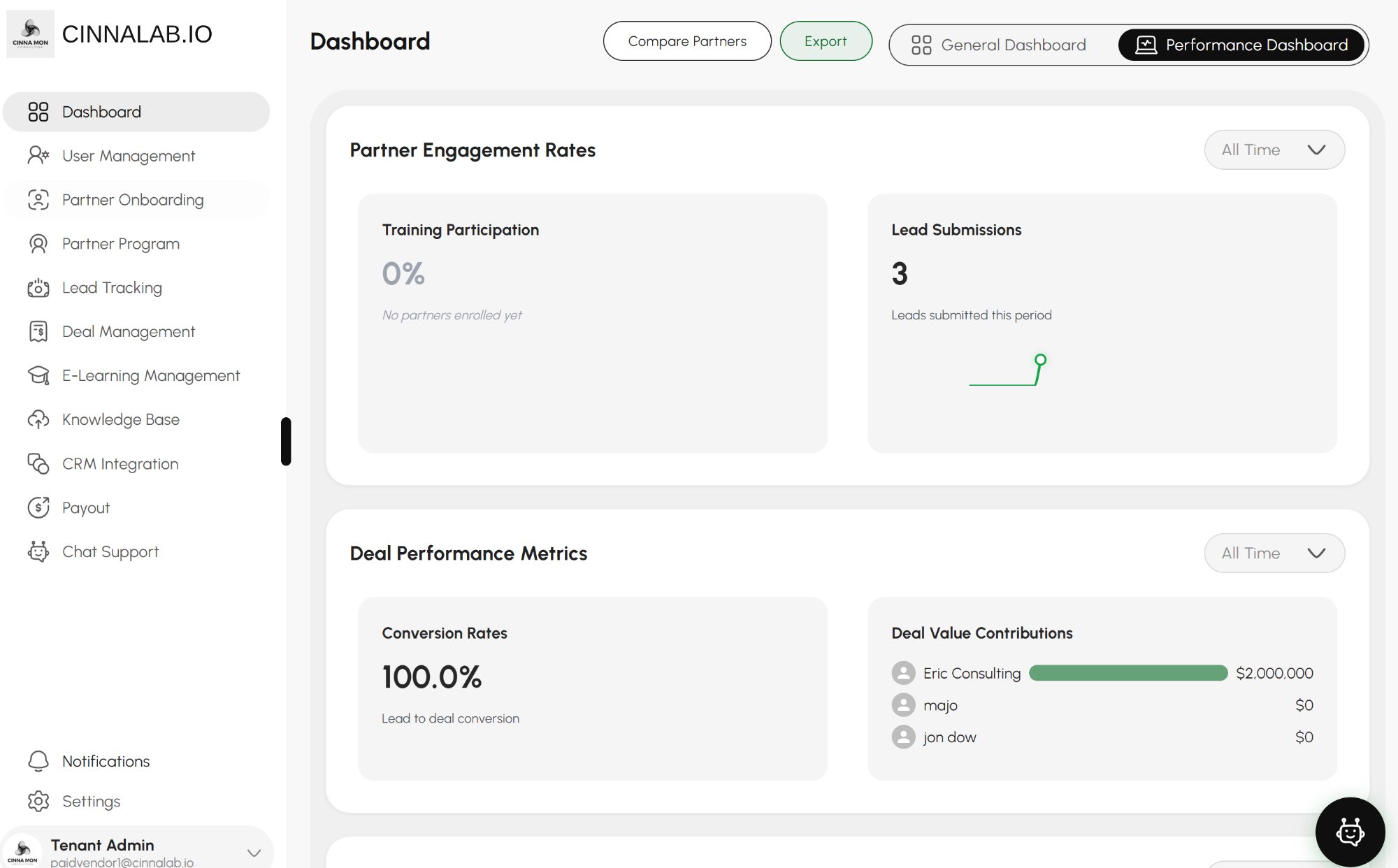This screenshot has height=868, width=1398.
Task: Click the Knowledge Base cloud upload icon
Action: pyautogui.click(x=38, y=419)
